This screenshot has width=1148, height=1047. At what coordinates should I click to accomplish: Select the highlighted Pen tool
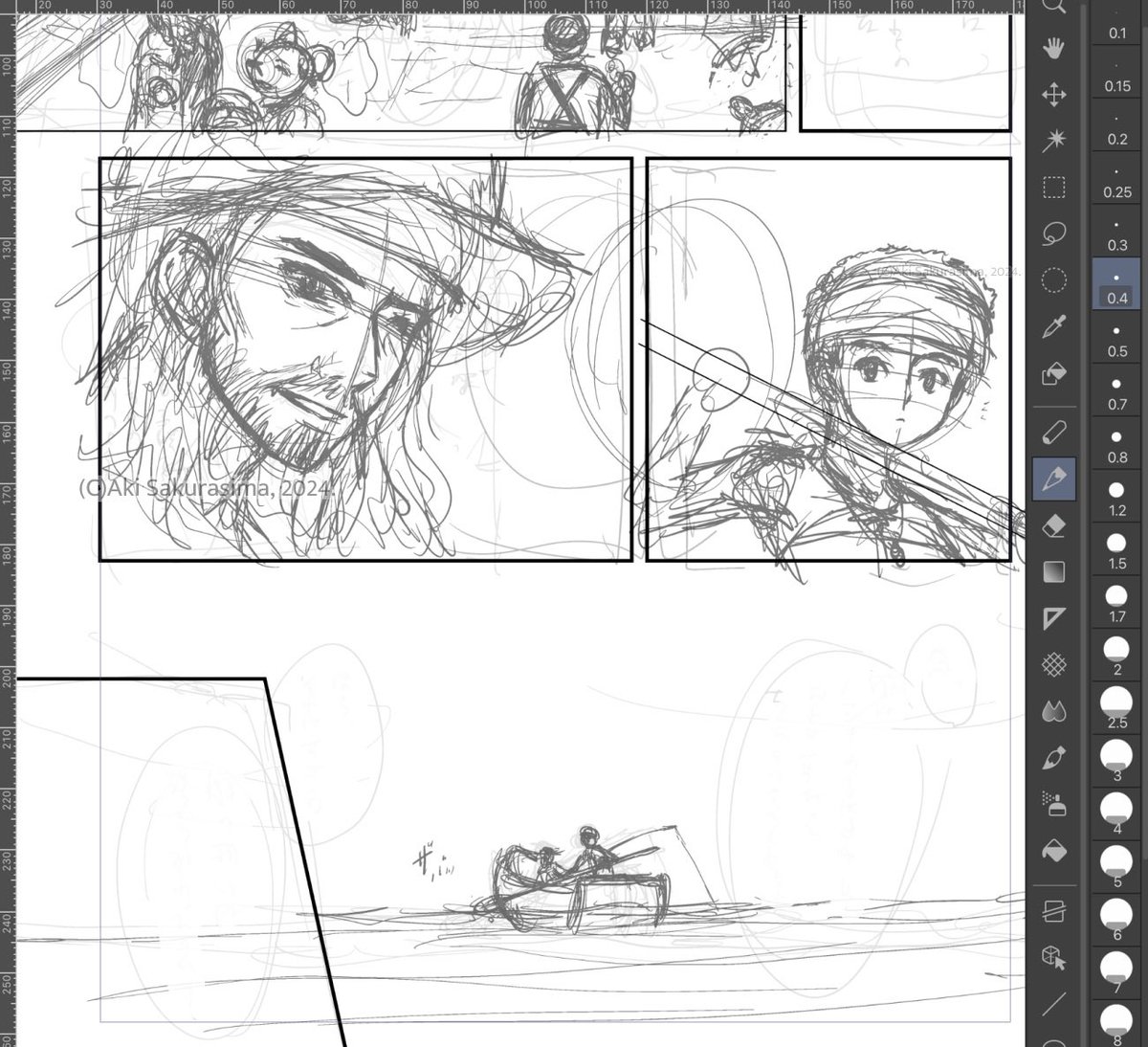[x=1053, y=479]
